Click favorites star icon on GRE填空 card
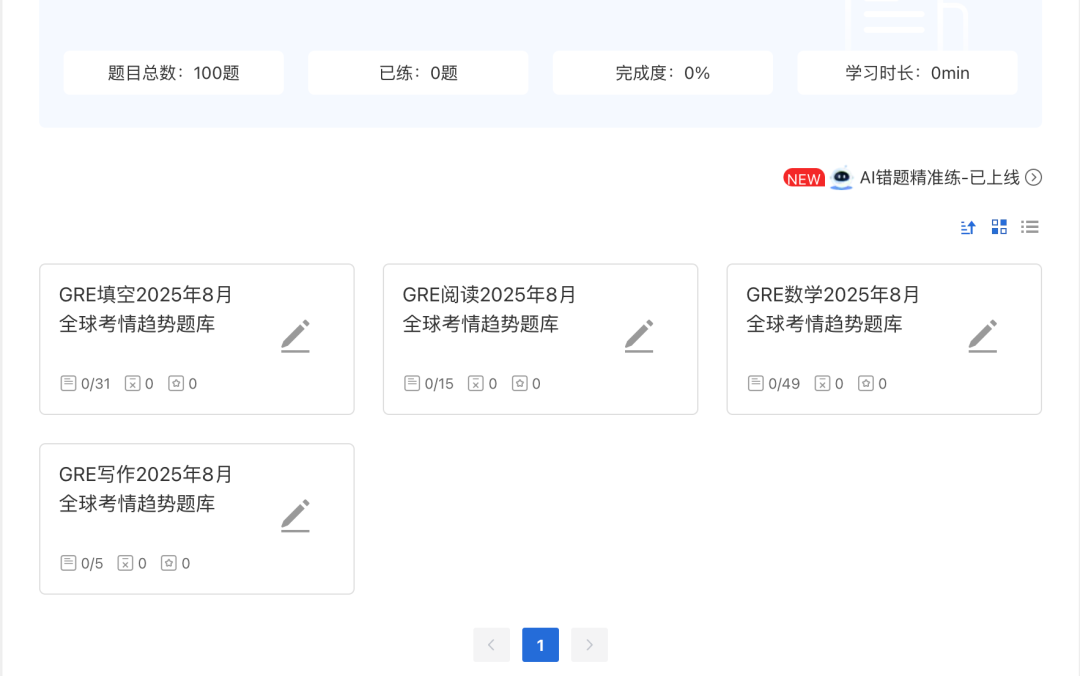1080x676 pixels. pyautogui.click(x=176, y=383)
